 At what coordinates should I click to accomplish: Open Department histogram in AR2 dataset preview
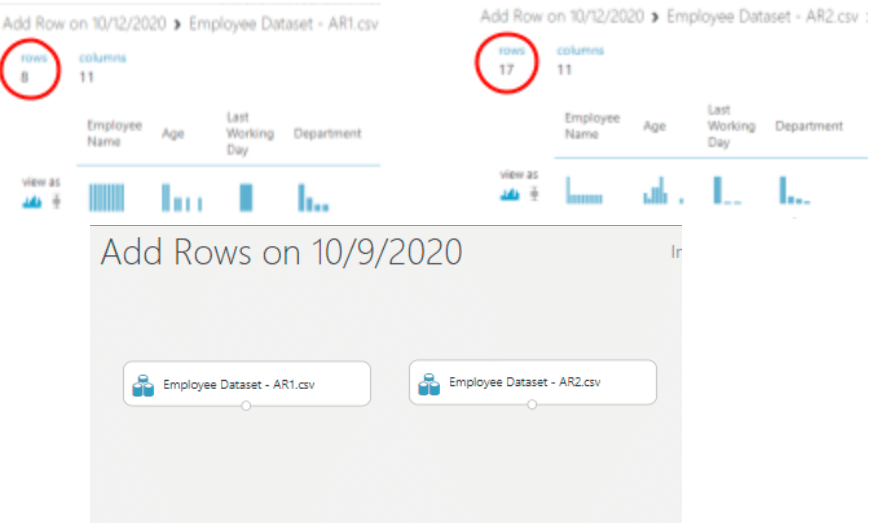(794, 191)
